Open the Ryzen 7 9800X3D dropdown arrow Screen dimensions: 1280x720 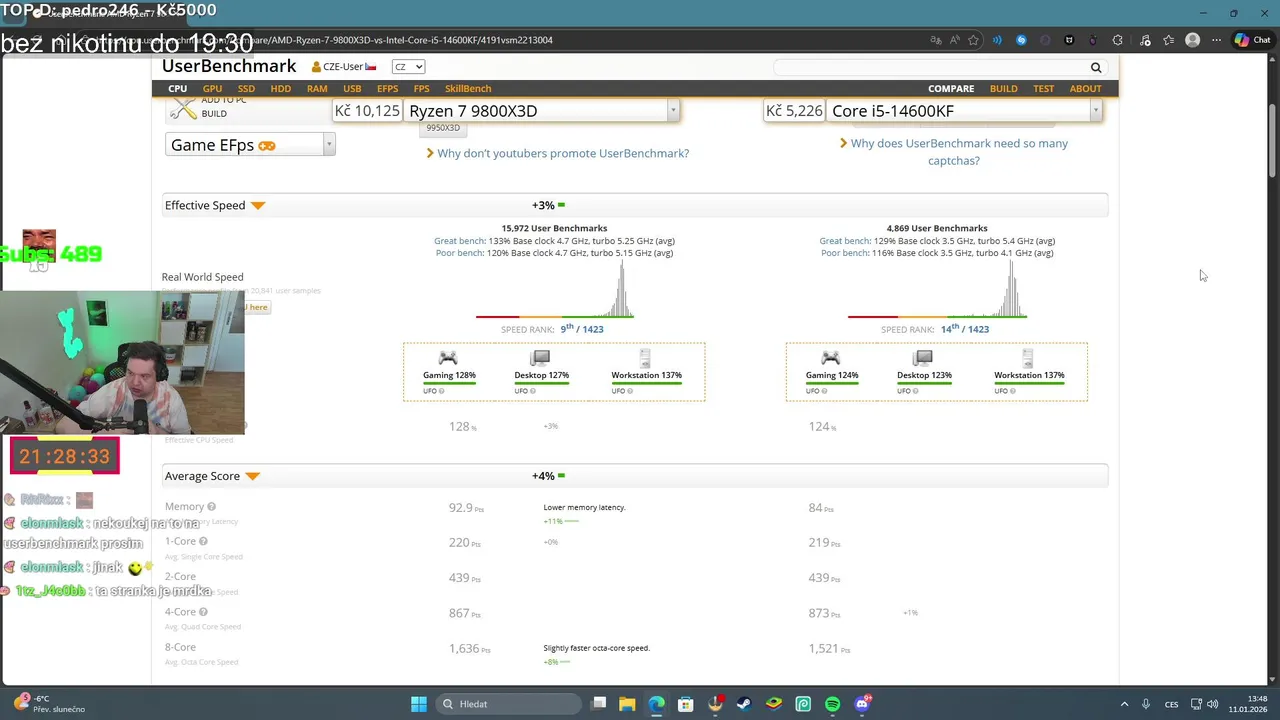pos(673,111)
